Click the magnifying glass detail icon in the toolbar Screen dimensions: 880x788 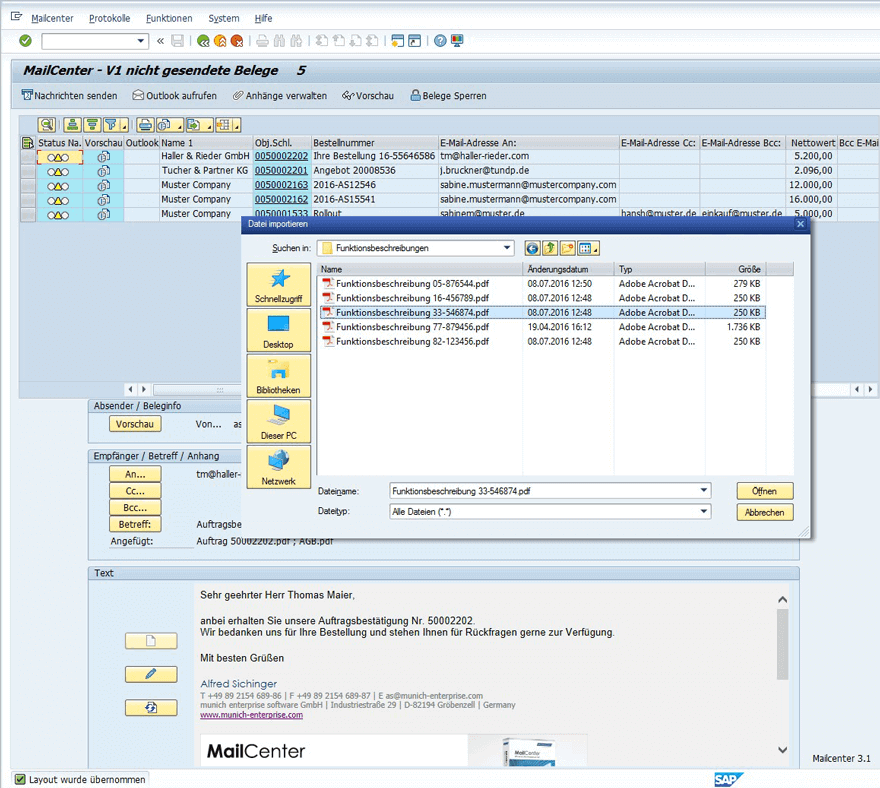[x=46, y=124]
